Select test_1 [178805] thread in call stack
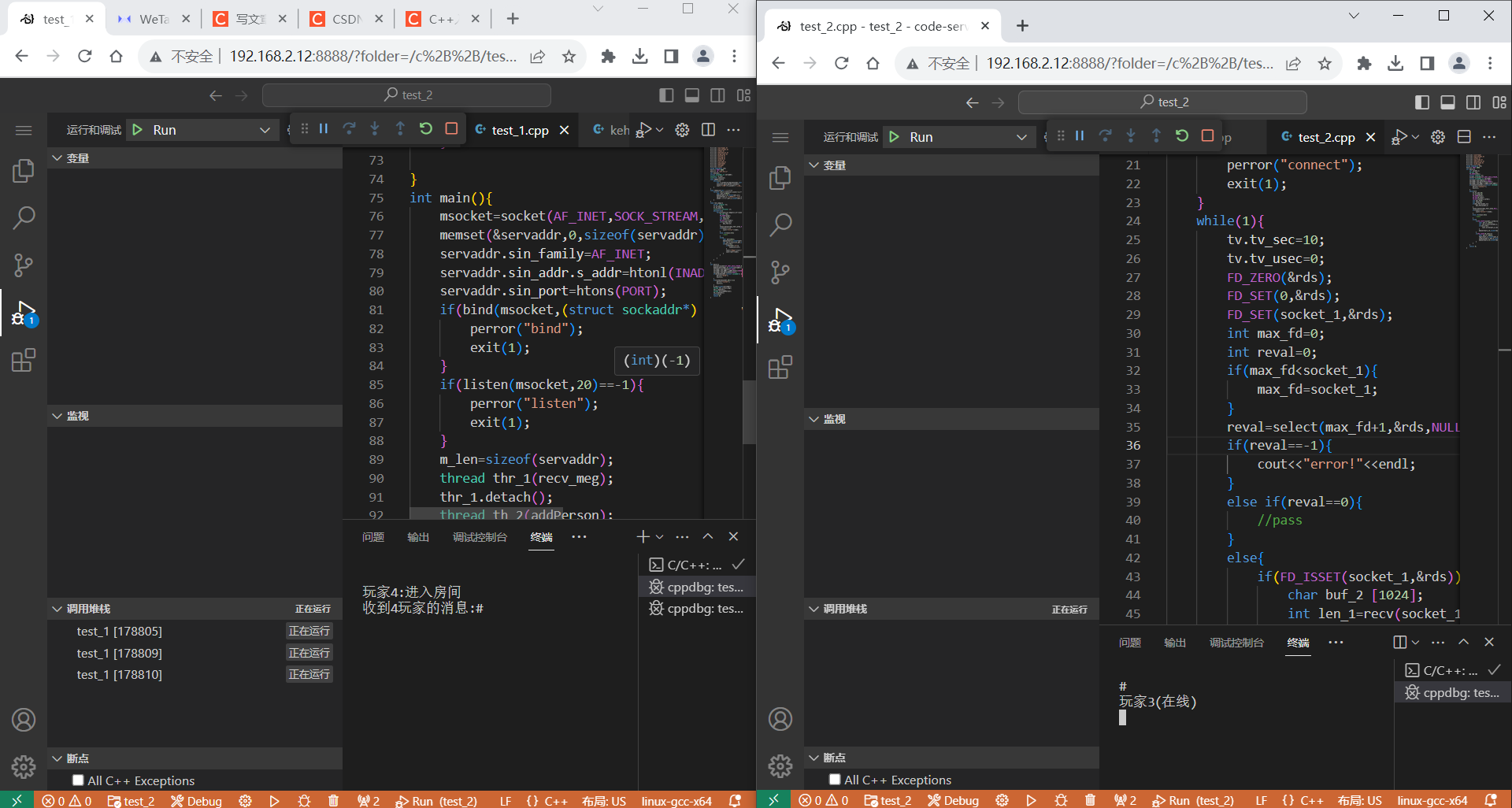Image resolution: width=1512 pixels, height=808 pixels. pyautogui.click(x=120, y=632)
